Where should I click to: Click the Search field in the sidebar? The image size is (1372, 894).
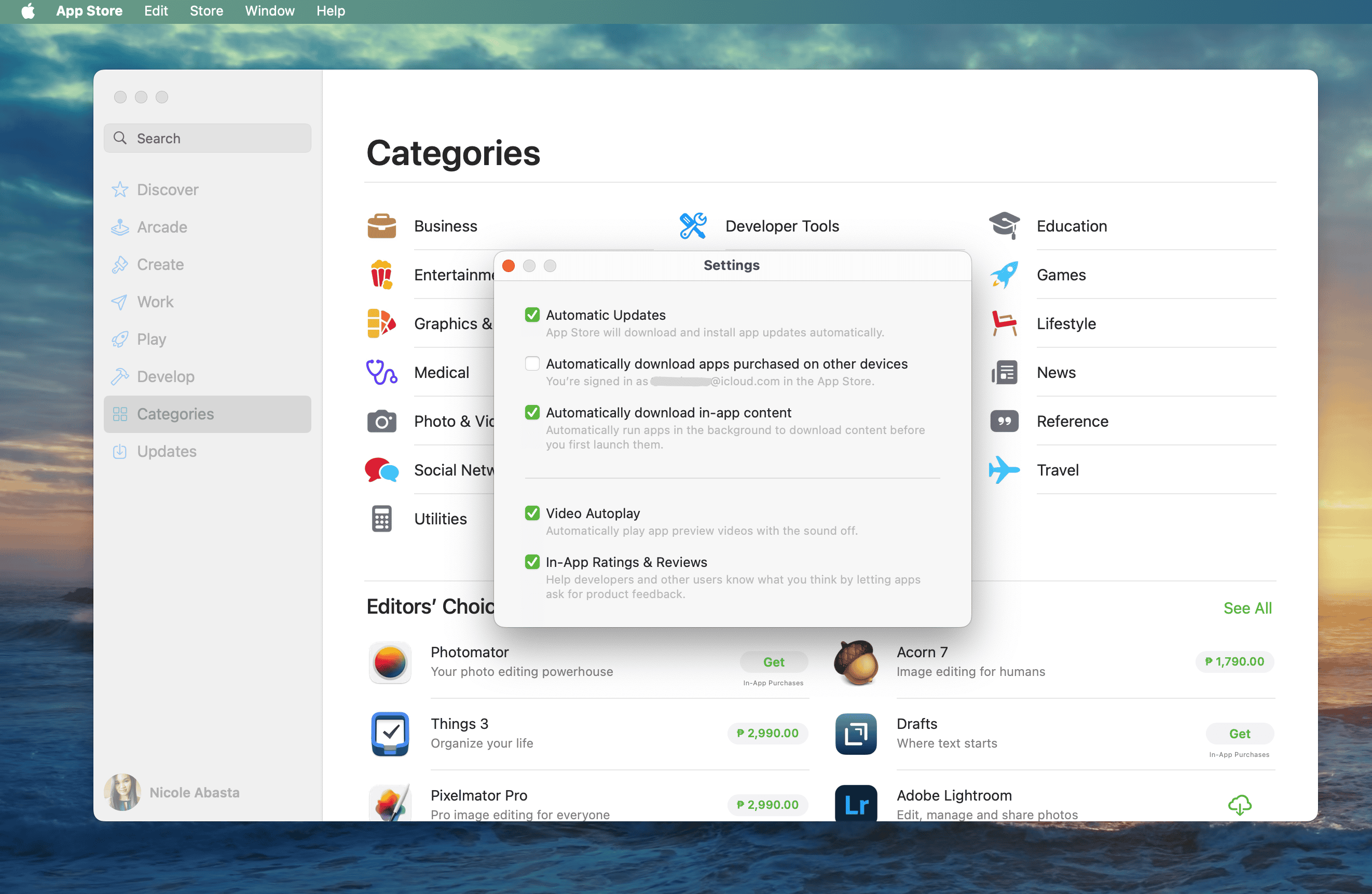208,139
